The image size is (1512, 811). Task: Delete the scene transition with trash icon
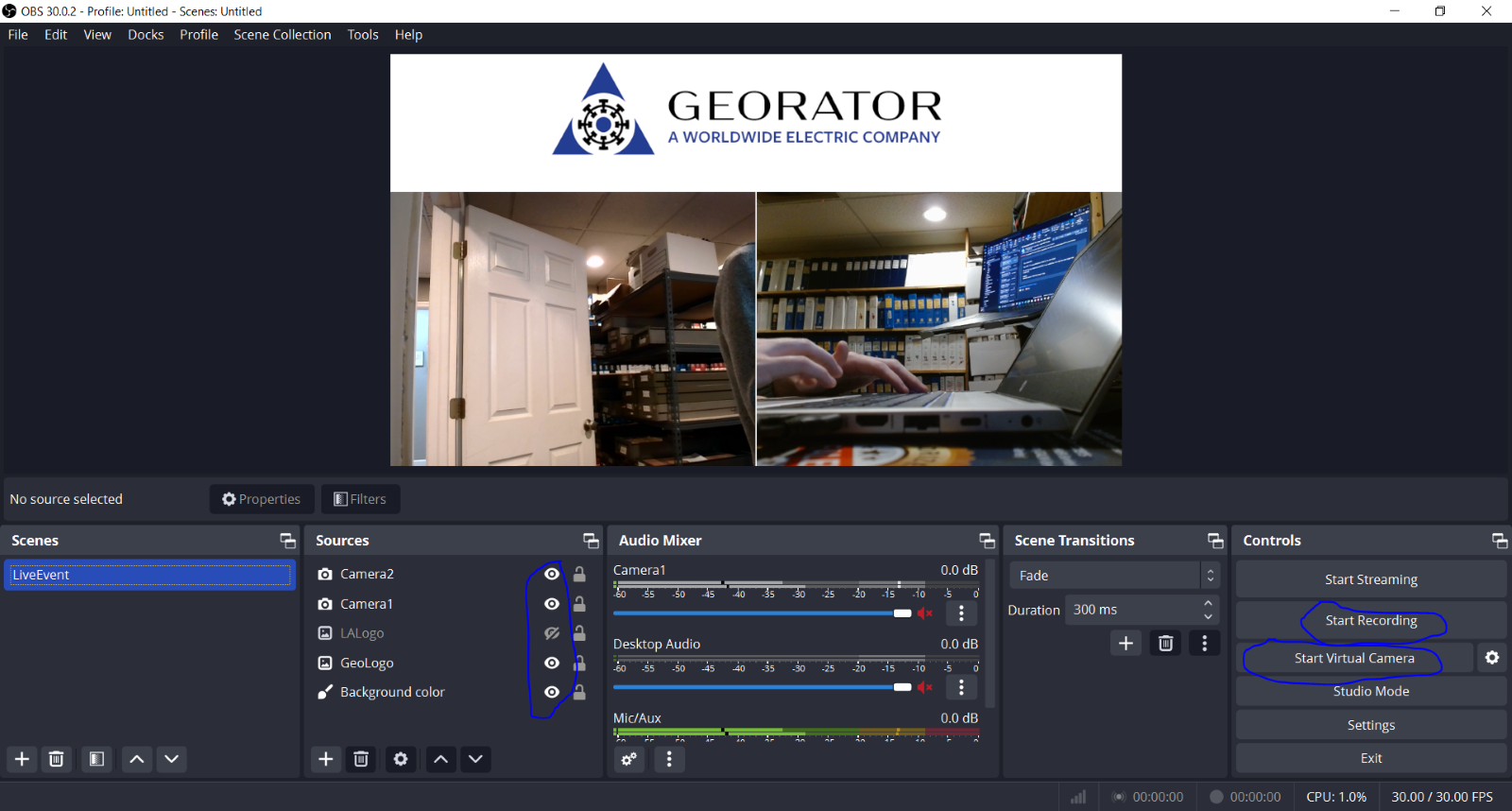click(1165, 644)
